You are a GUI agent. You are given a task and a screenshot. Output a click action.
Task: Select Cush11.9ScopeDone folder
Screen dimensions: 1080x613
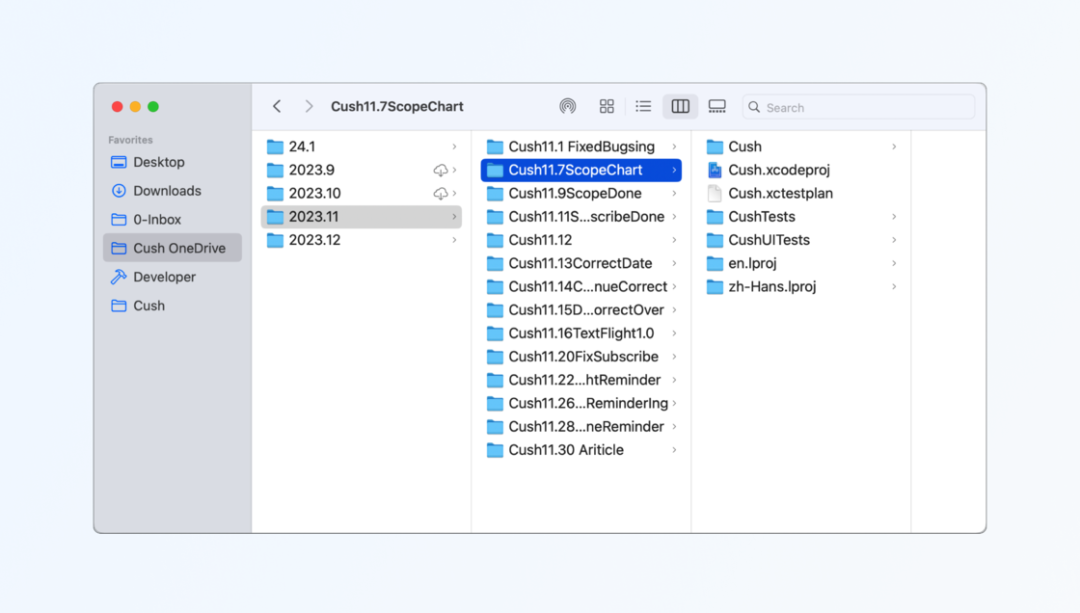581,194
